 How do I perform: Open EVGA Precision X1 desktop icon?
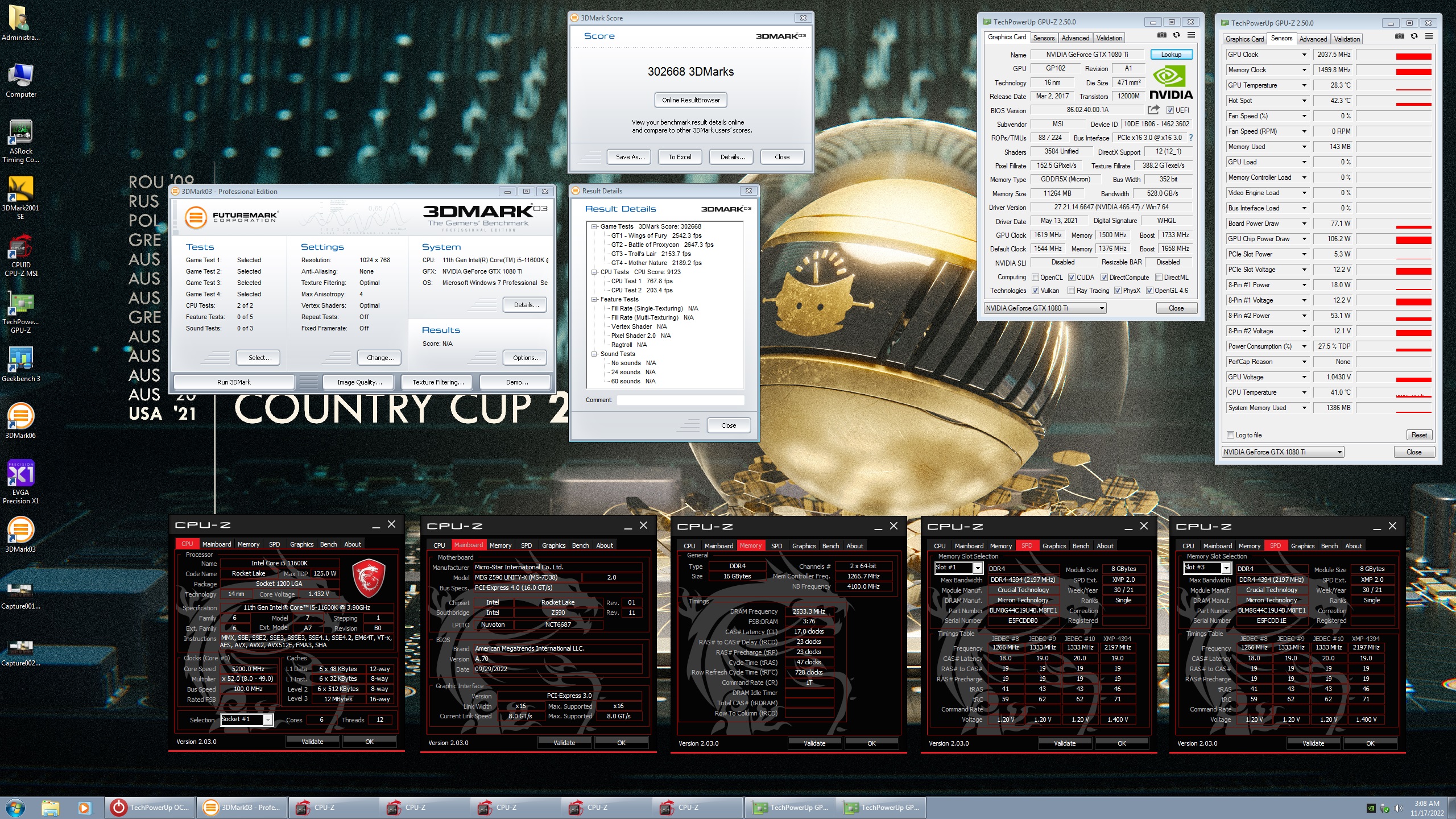coord(20,482)
